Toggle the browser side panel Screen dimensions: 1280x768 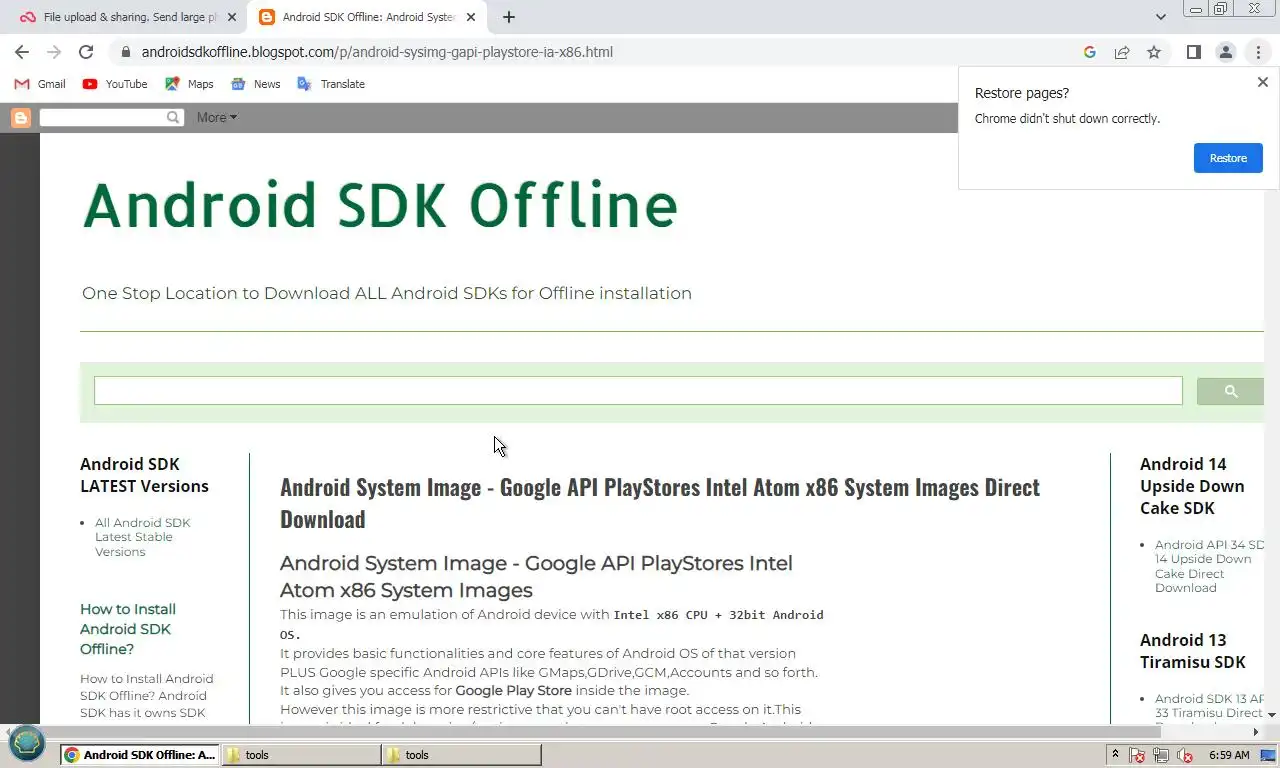1193,52
